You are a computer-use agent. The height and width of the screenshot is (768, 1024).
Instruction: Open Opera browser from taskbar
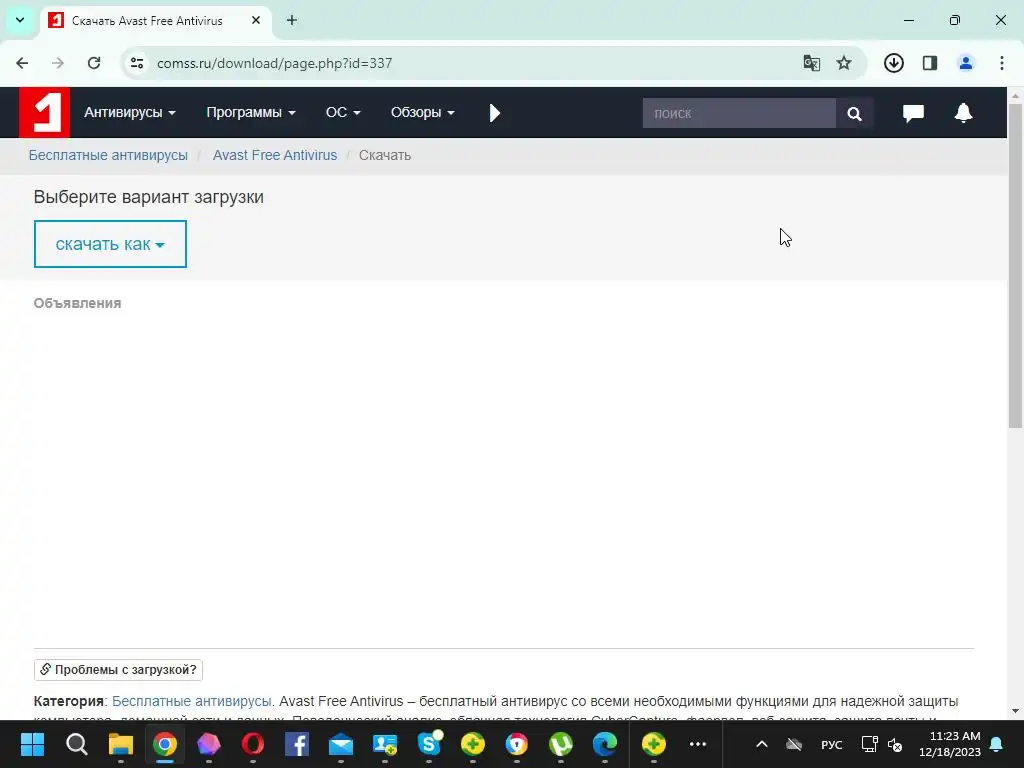click(253, 744)
